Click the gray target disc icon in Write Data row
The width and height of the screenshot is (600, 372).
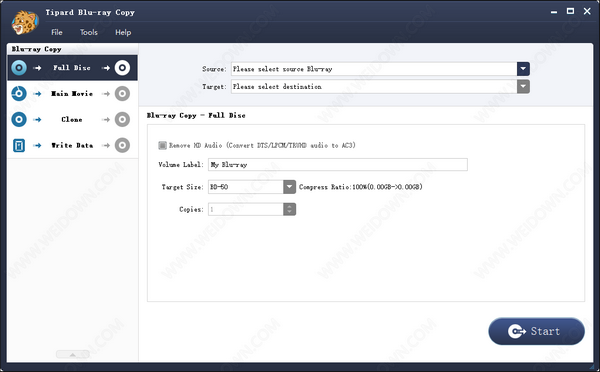[122, 145]
